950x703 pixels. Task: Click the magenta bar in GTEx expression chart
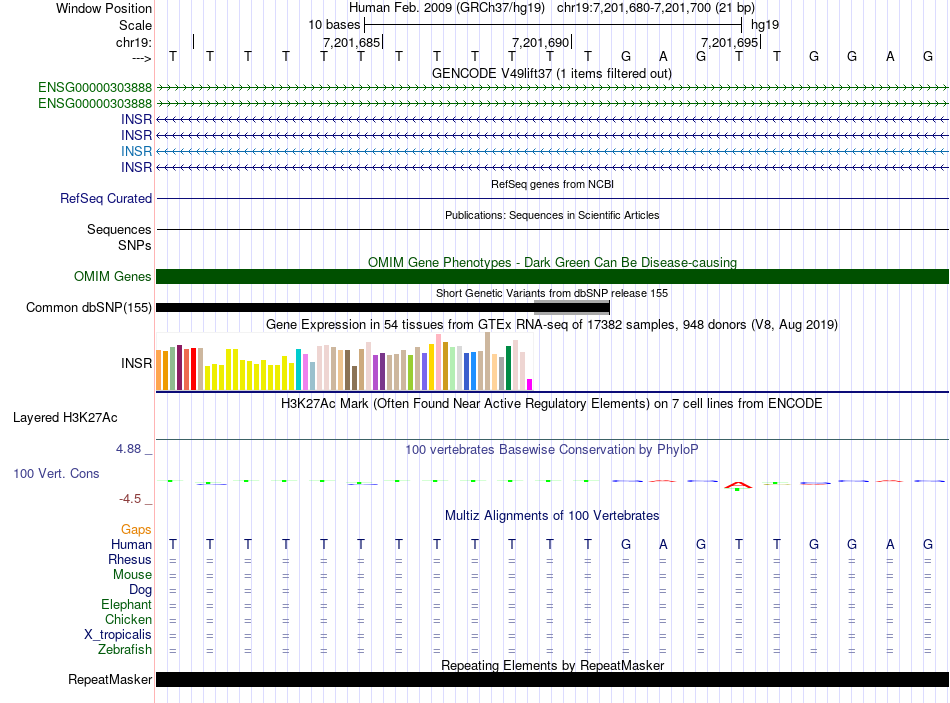[530, 384]
